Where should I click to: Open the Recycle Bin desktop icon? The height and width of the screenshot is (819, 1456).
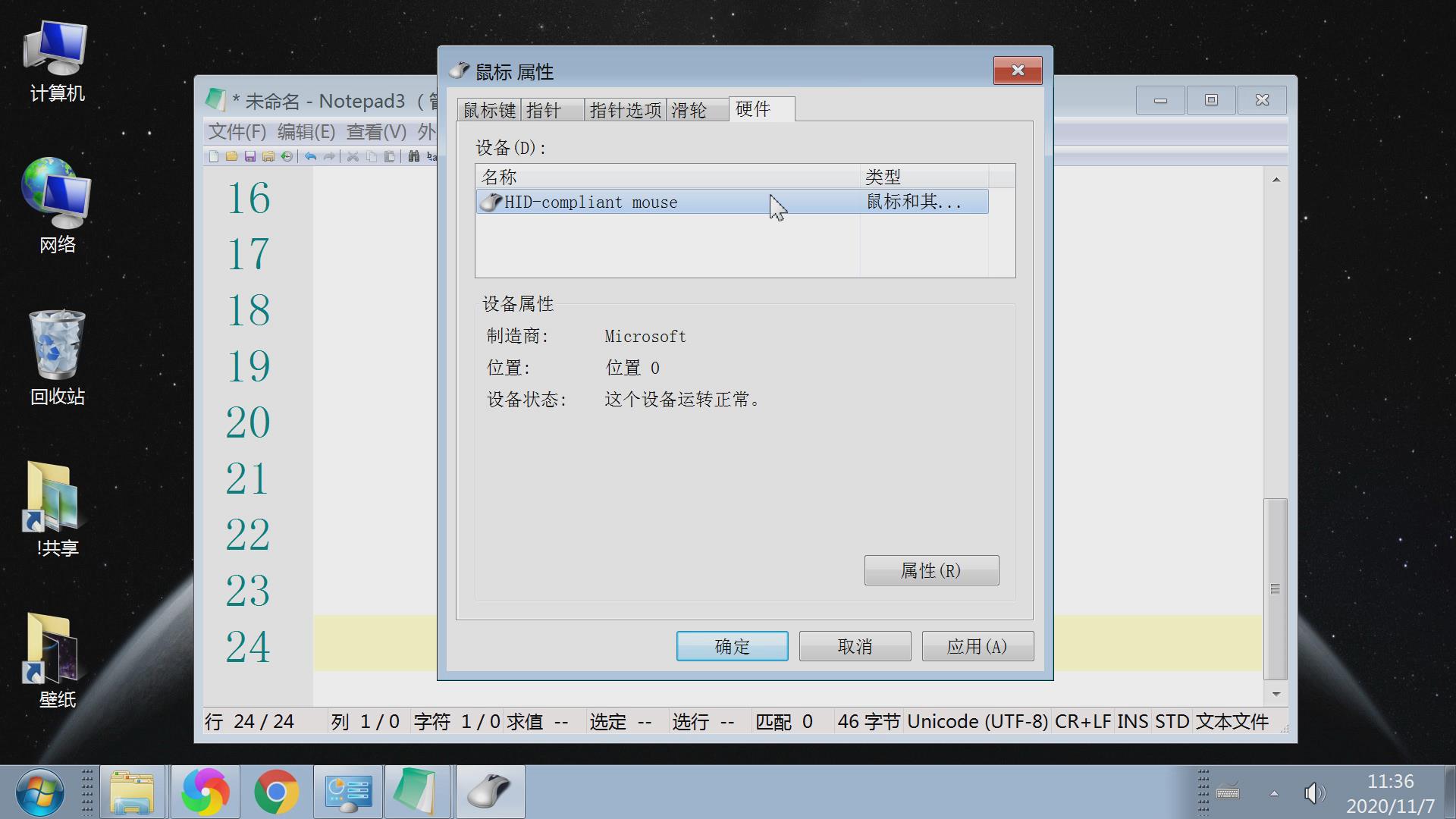pyautogui.click(x=57, y=356)
